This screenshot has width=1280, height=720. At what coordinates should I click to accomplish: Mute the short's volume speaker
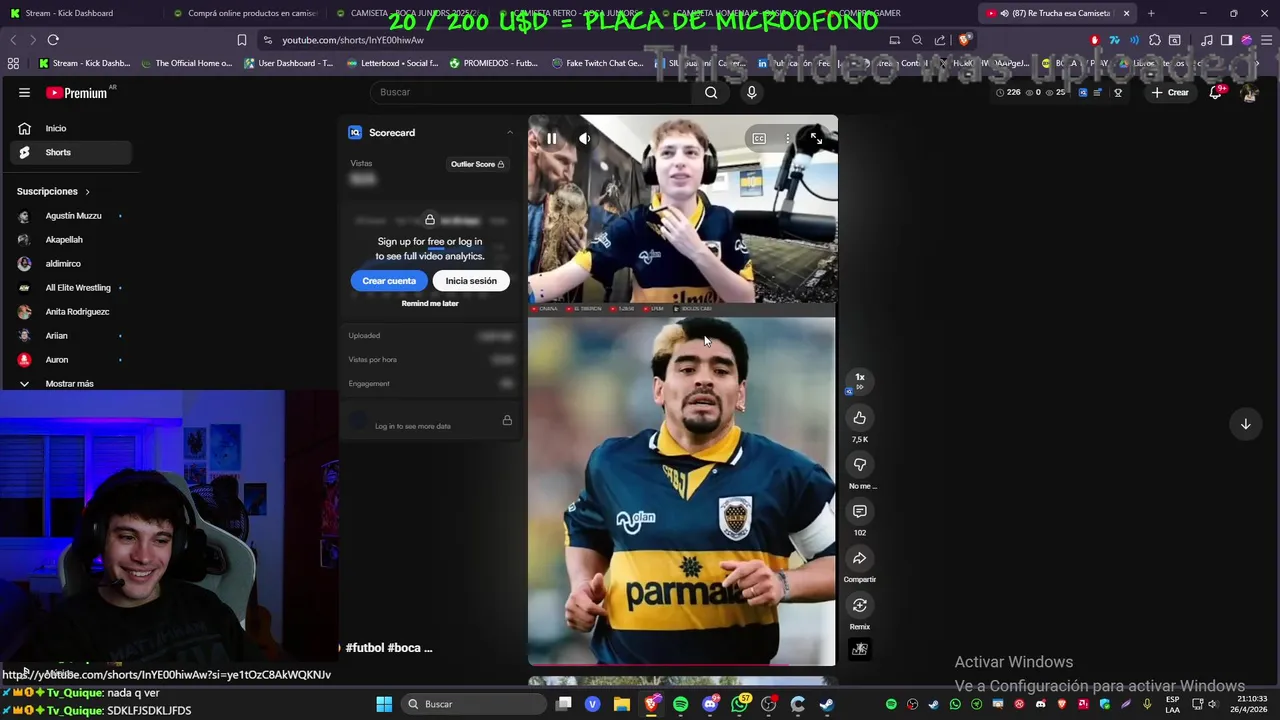585,138
